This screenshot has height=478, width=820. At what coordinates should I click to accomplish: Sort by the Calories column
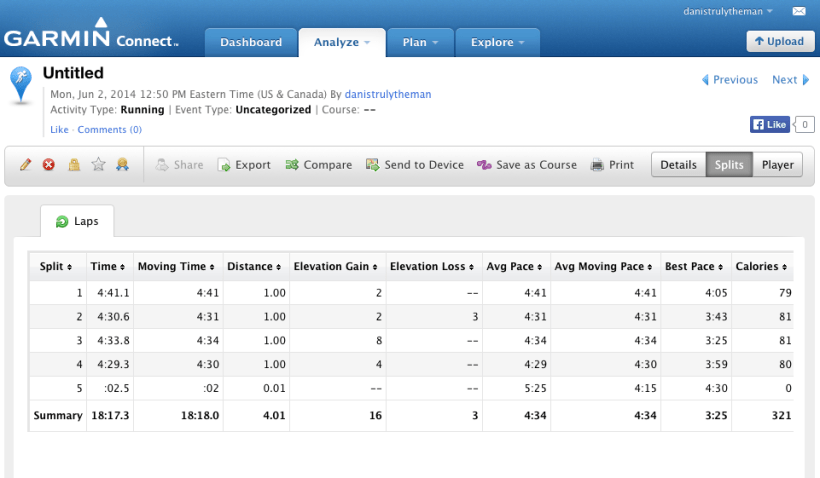pos(761,266)
